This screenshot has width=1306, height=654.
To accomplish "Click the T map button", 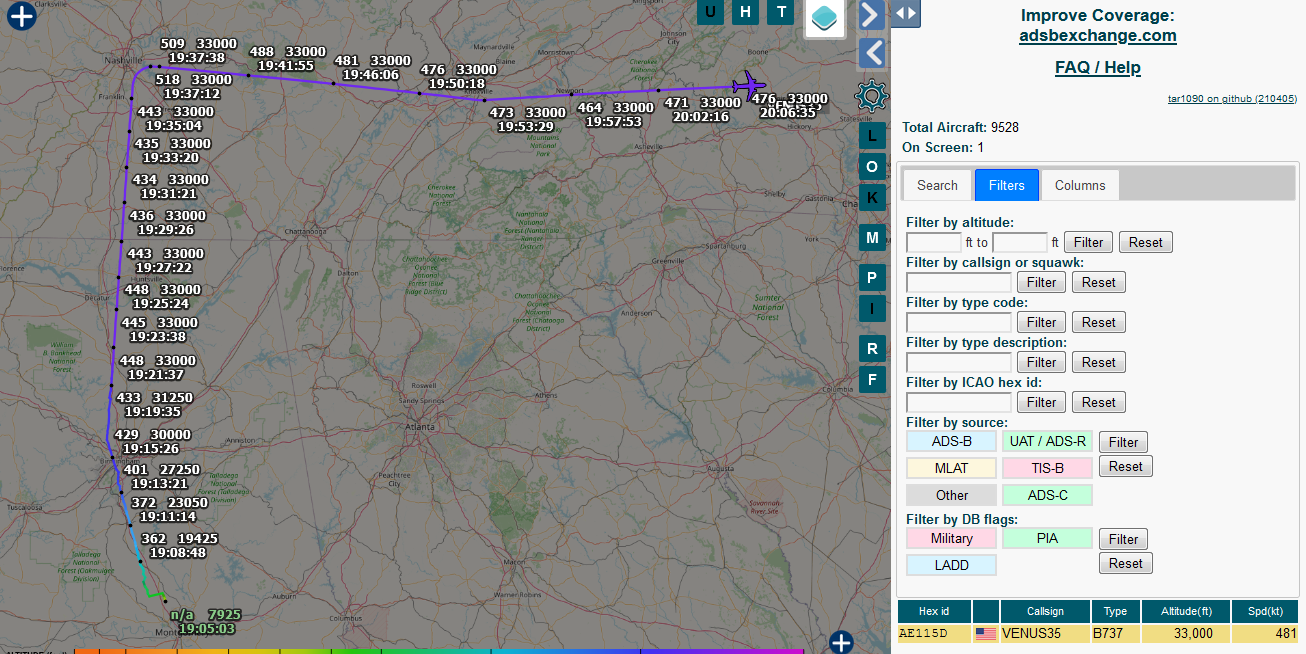I will coord(781,12).
